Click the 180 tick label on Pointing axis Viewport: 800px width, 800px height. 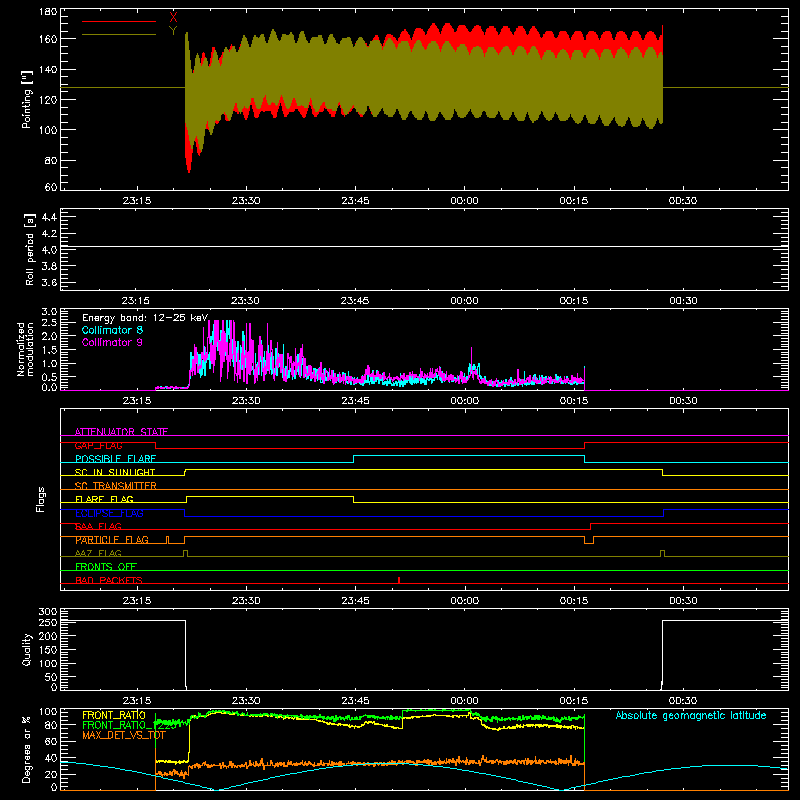[48, 12]
